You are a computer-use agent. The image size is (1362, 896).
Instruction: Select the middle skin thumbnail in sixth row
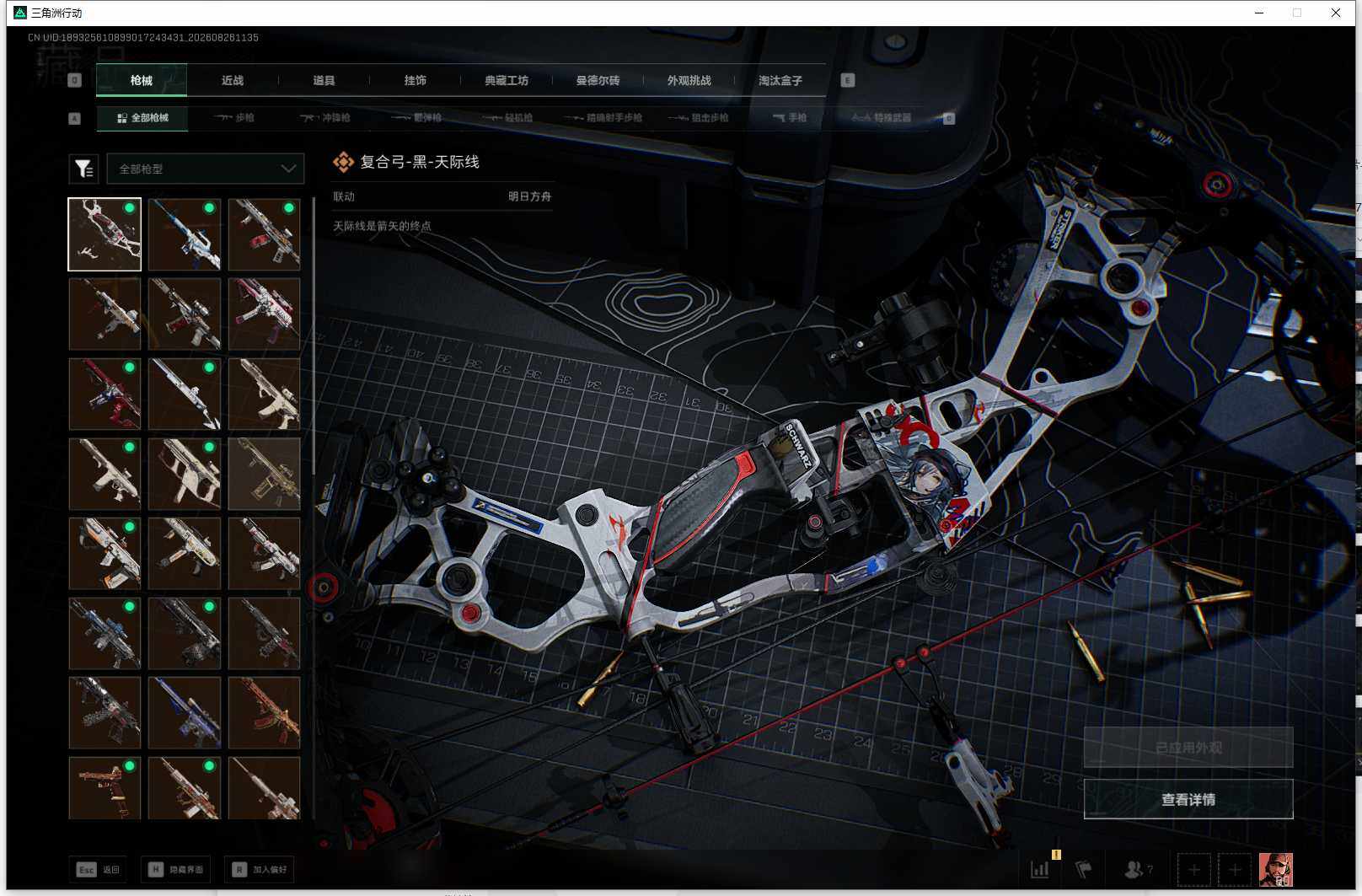tap(185, 633)
